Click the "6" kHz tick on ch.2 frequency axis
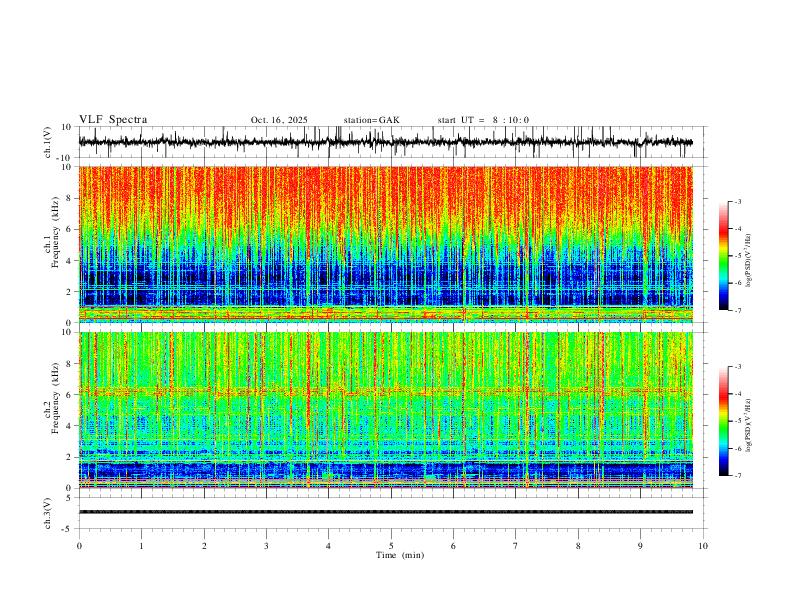Image resolution: width=792 pixels, height=612 pixels. pos(70,395)
